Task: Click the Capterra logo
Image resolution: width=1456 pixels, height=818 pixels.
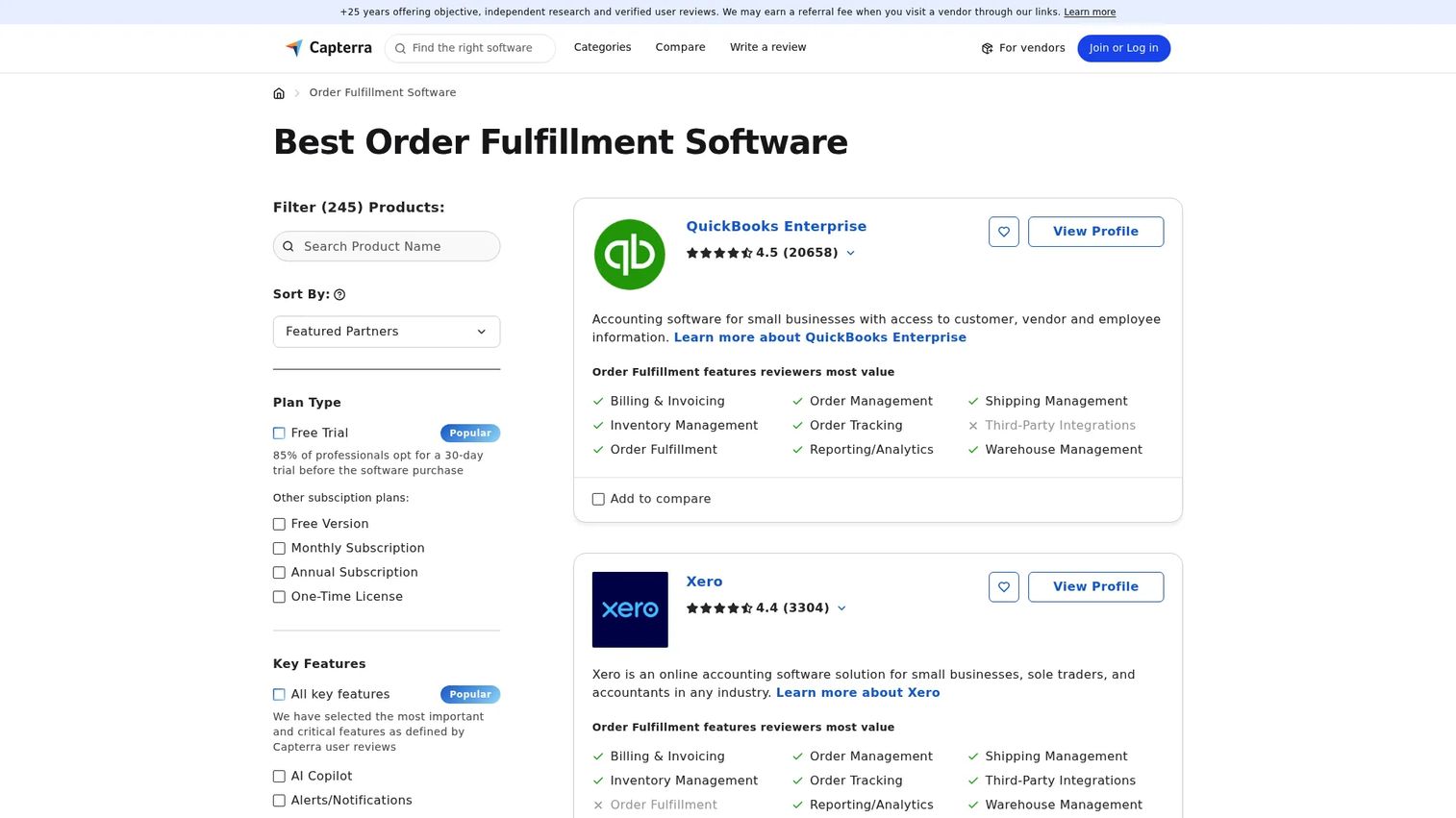Action: click(328, 48)
